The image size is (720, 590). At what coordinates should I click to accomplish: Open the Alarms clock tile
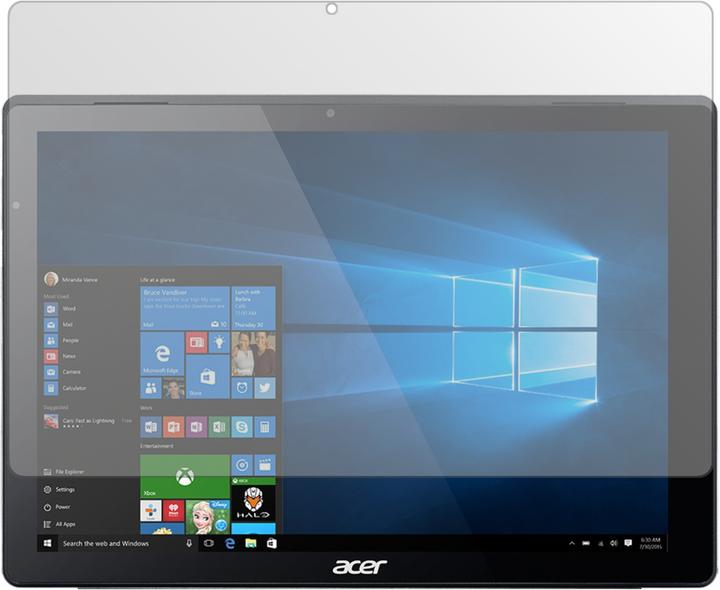point(242,388)
